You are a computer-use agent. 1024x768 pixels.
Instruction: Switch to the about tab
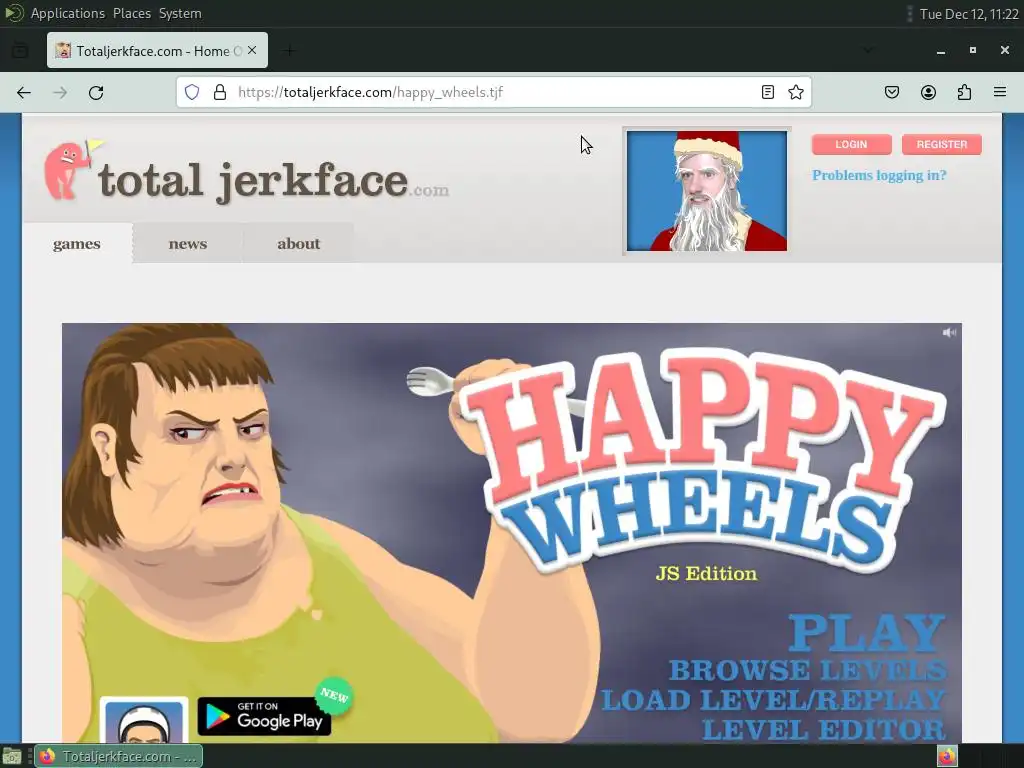click(298, 244)
